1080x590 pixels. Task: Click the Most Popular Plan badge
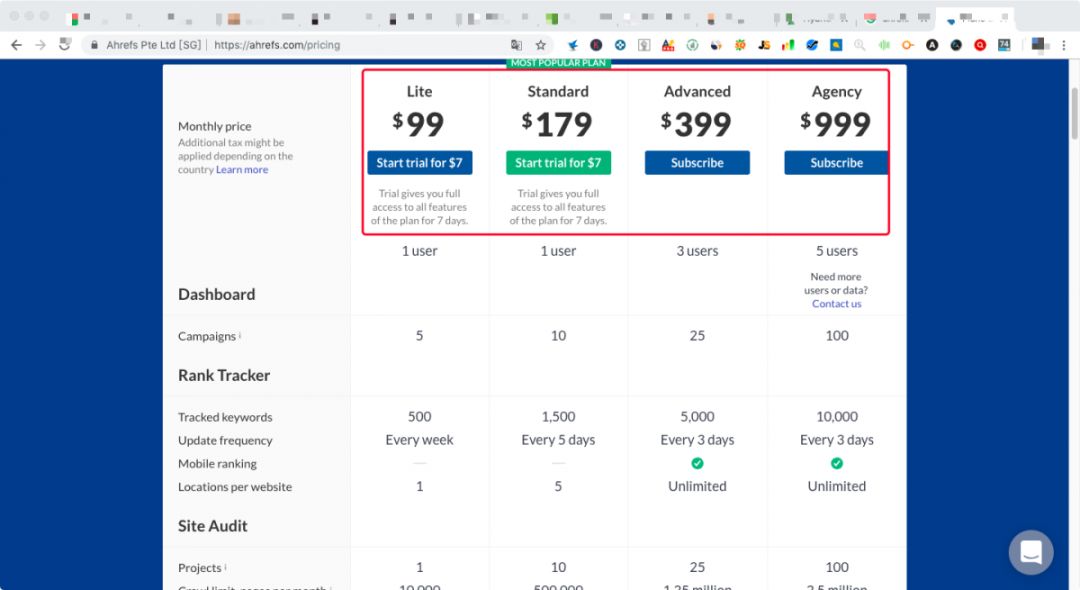[558, 63]
